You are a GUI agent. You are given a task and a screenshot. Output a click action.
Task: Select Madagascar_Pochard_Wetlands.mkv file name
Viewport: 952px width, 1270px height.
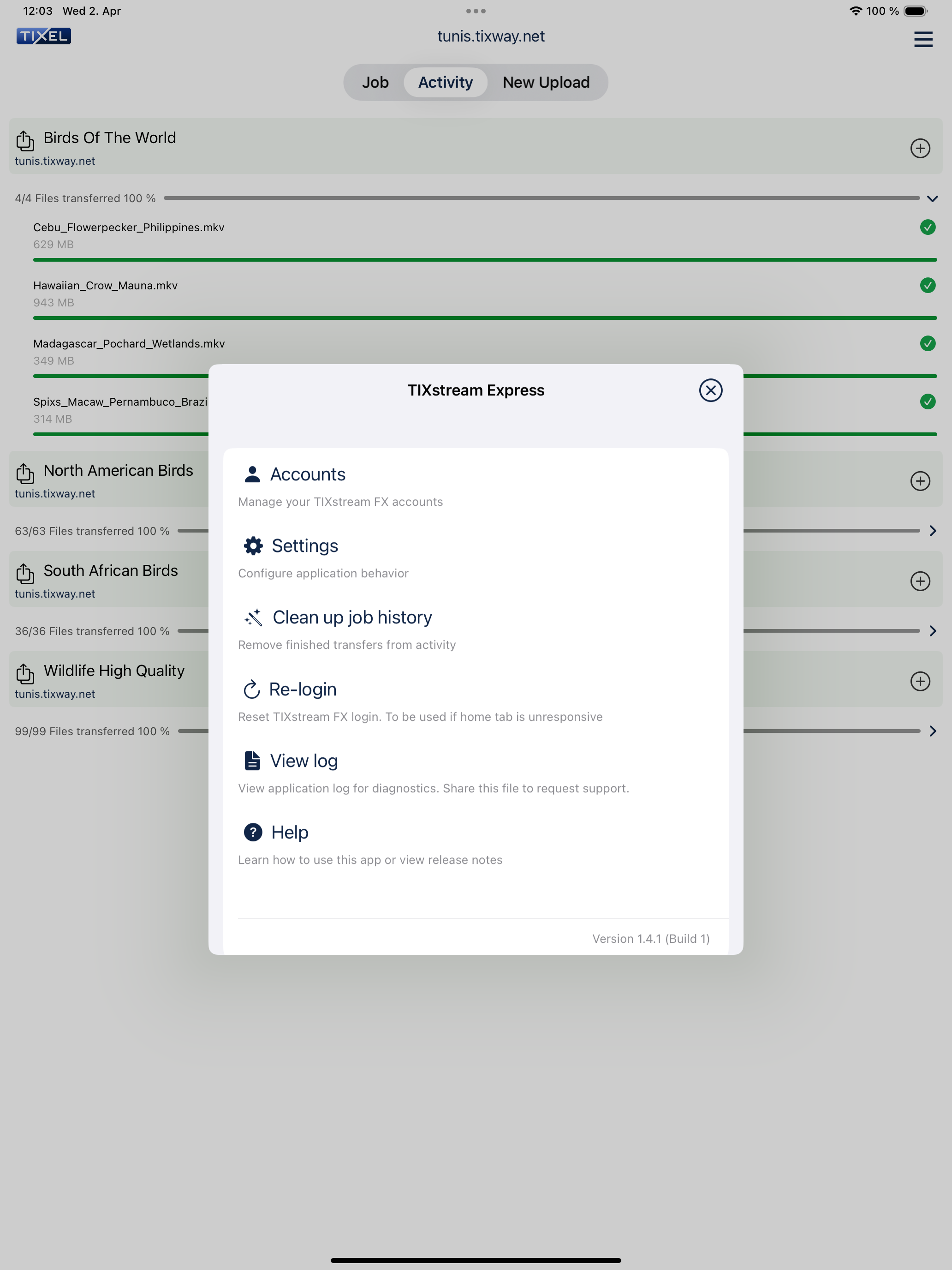(129, 343)
